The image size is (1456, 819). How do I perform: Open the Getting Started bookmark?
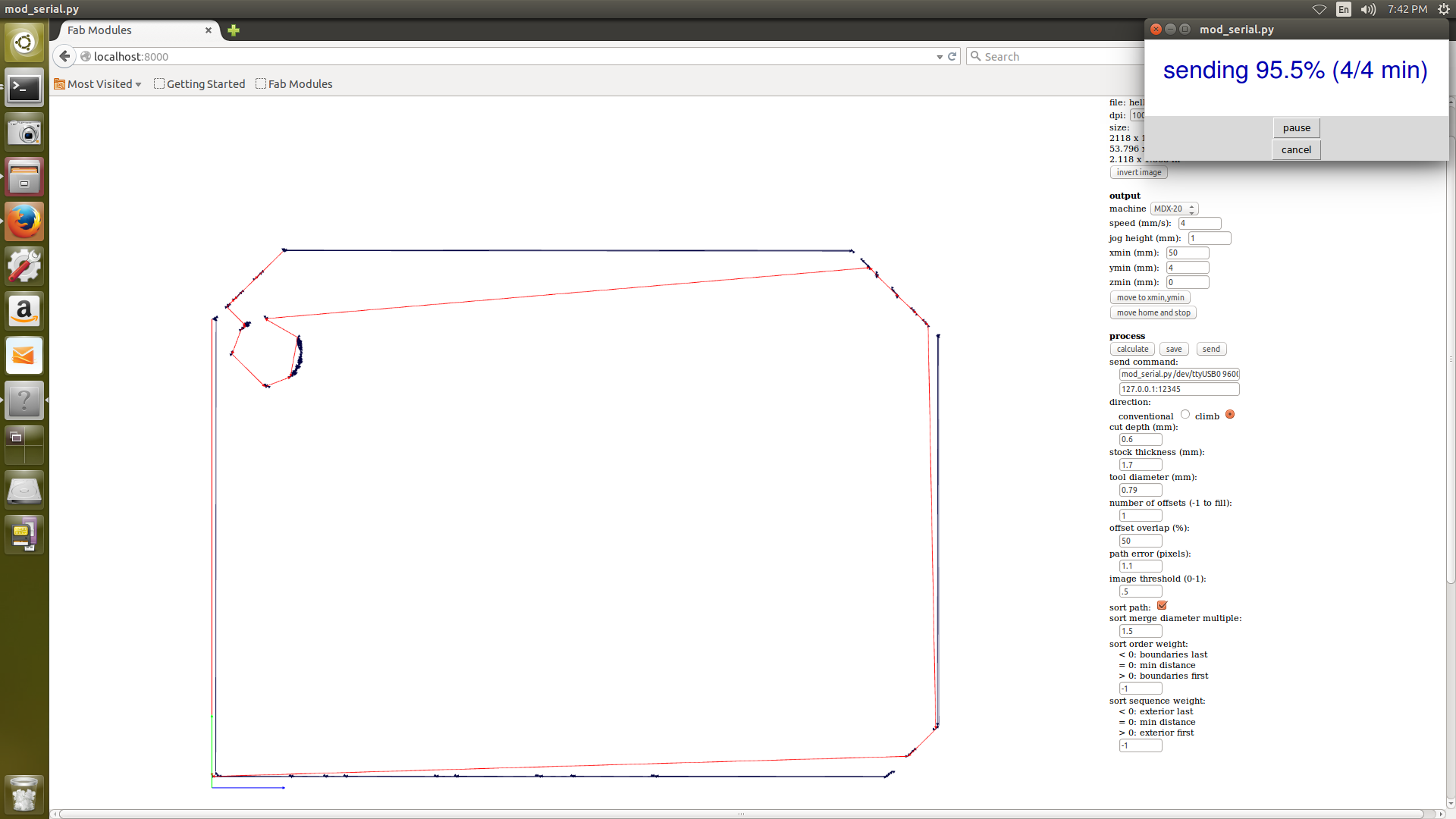click(x=199, y=84)
